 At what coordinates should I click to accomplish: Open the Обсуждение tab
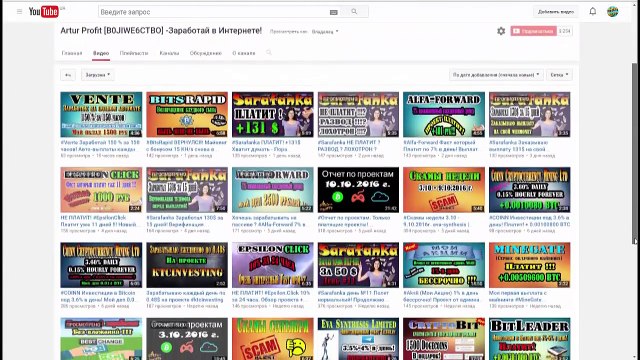(206, 53)
